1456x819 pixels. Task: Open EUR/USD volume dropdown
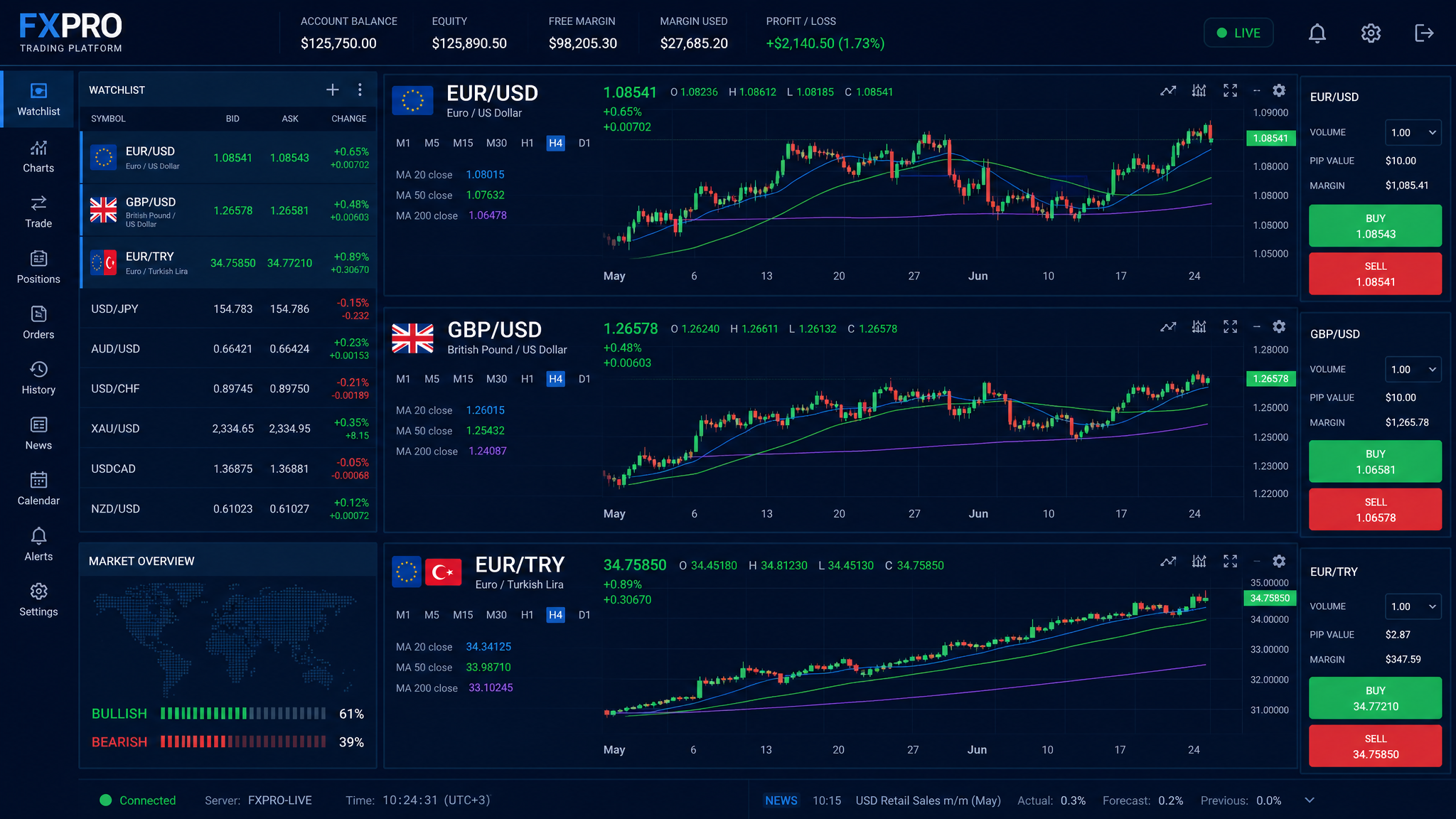point(1413,132)
